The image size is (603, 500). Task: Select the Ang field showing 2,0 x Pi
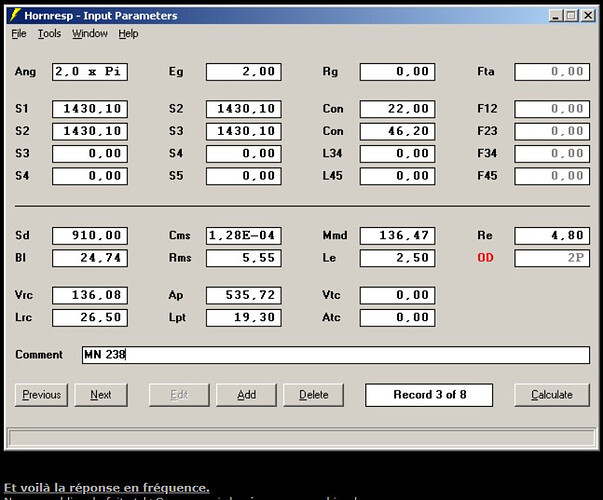[x=90, y=72]
